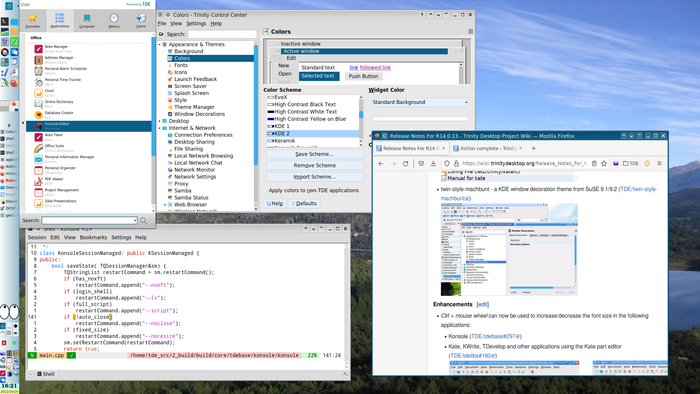Launch Firefox from the left panel
The width and height of the screenshot is (700, 394).
click(14, 83)
